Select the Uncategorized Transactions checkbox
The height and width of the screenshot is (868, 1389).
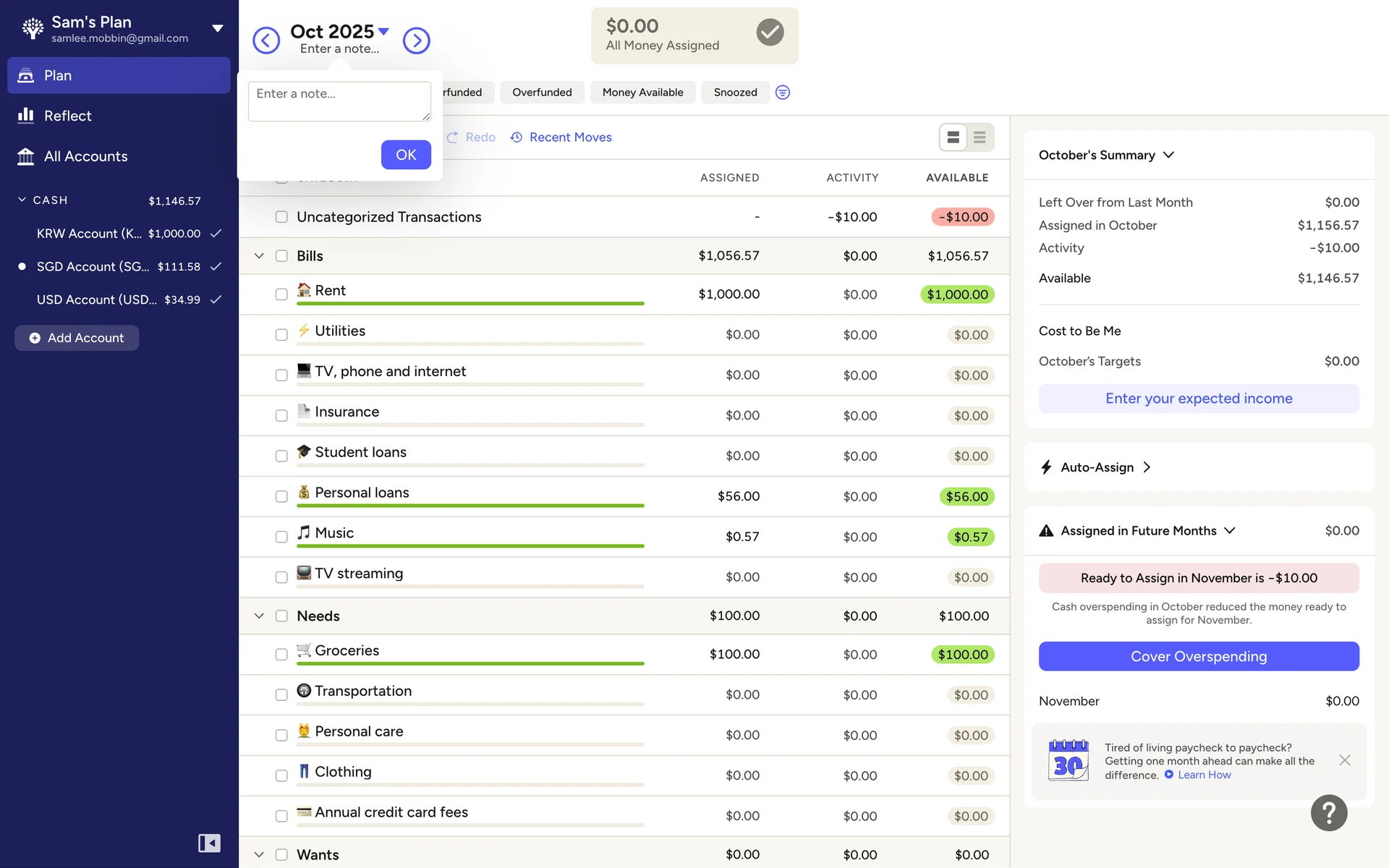pos(281,217)
